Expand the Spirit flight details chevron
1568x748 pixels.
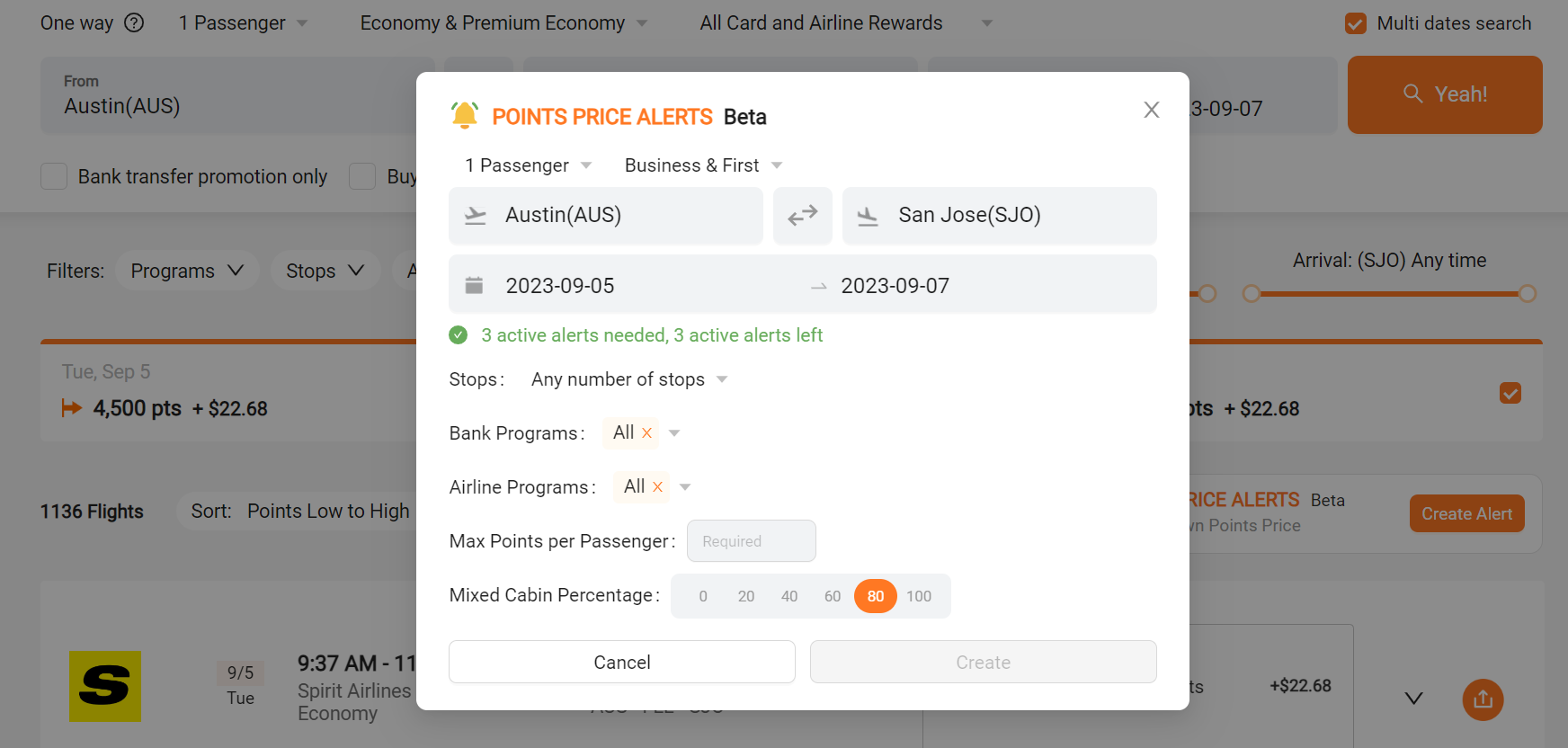(x=1413, y=699)
